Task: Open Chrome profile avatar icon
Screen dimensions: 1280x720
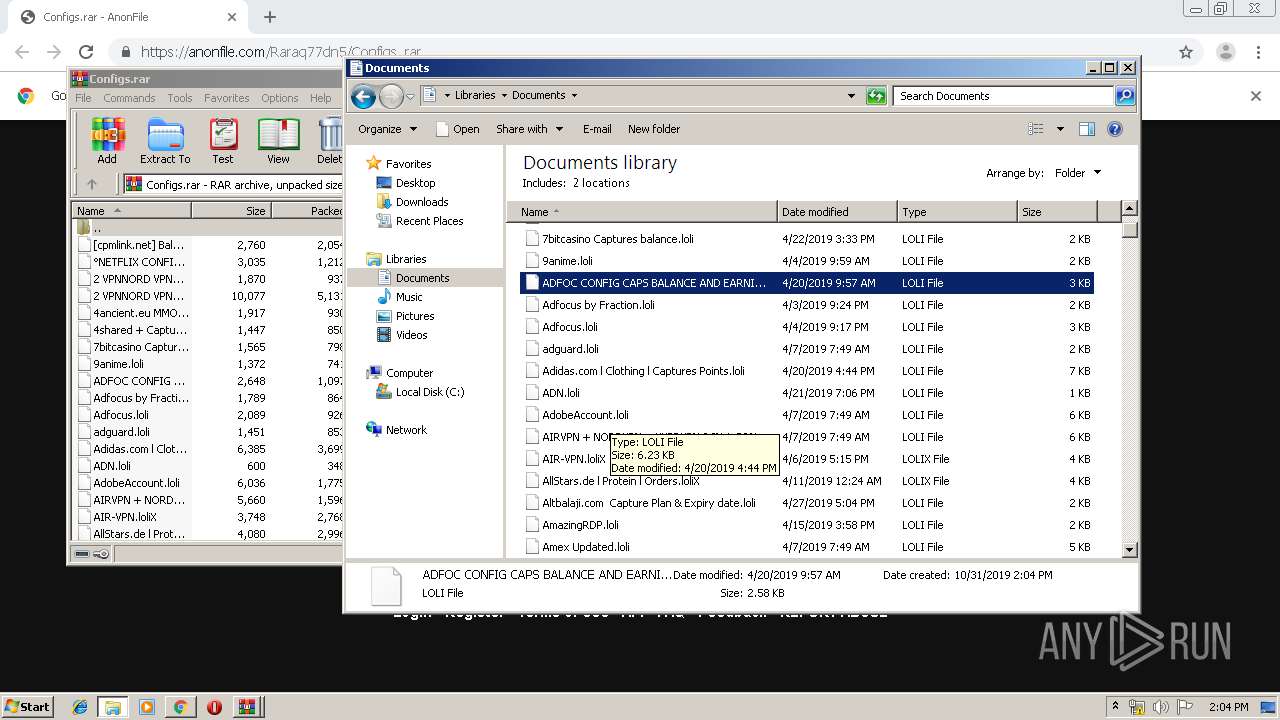Action: click(1225, 52)
